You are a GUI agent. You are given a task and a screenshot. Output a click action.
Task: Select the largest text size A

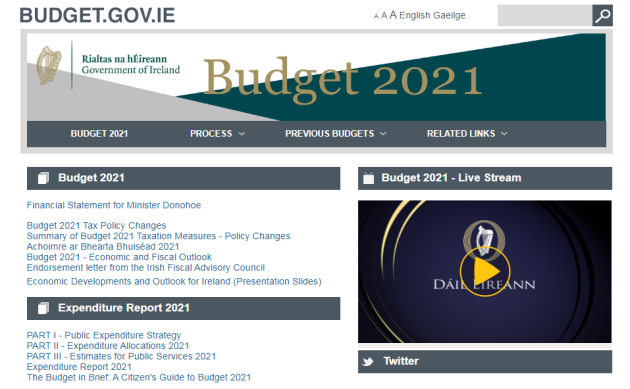point(393,15)
